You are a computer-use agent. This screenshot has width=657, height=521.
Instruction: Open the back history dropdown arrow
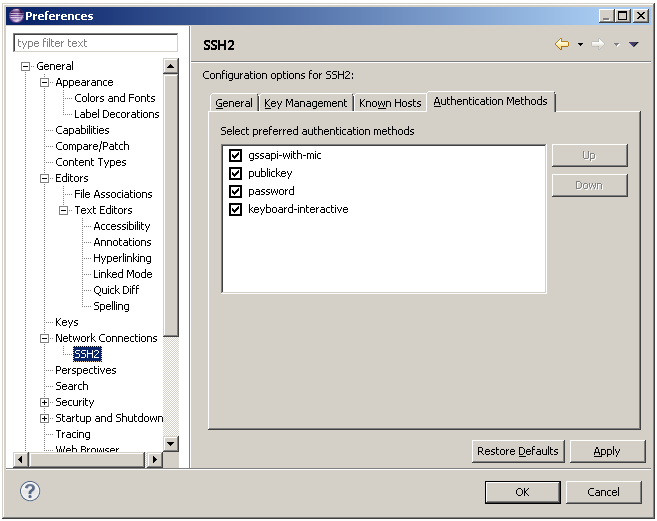(x=580, y=45)
